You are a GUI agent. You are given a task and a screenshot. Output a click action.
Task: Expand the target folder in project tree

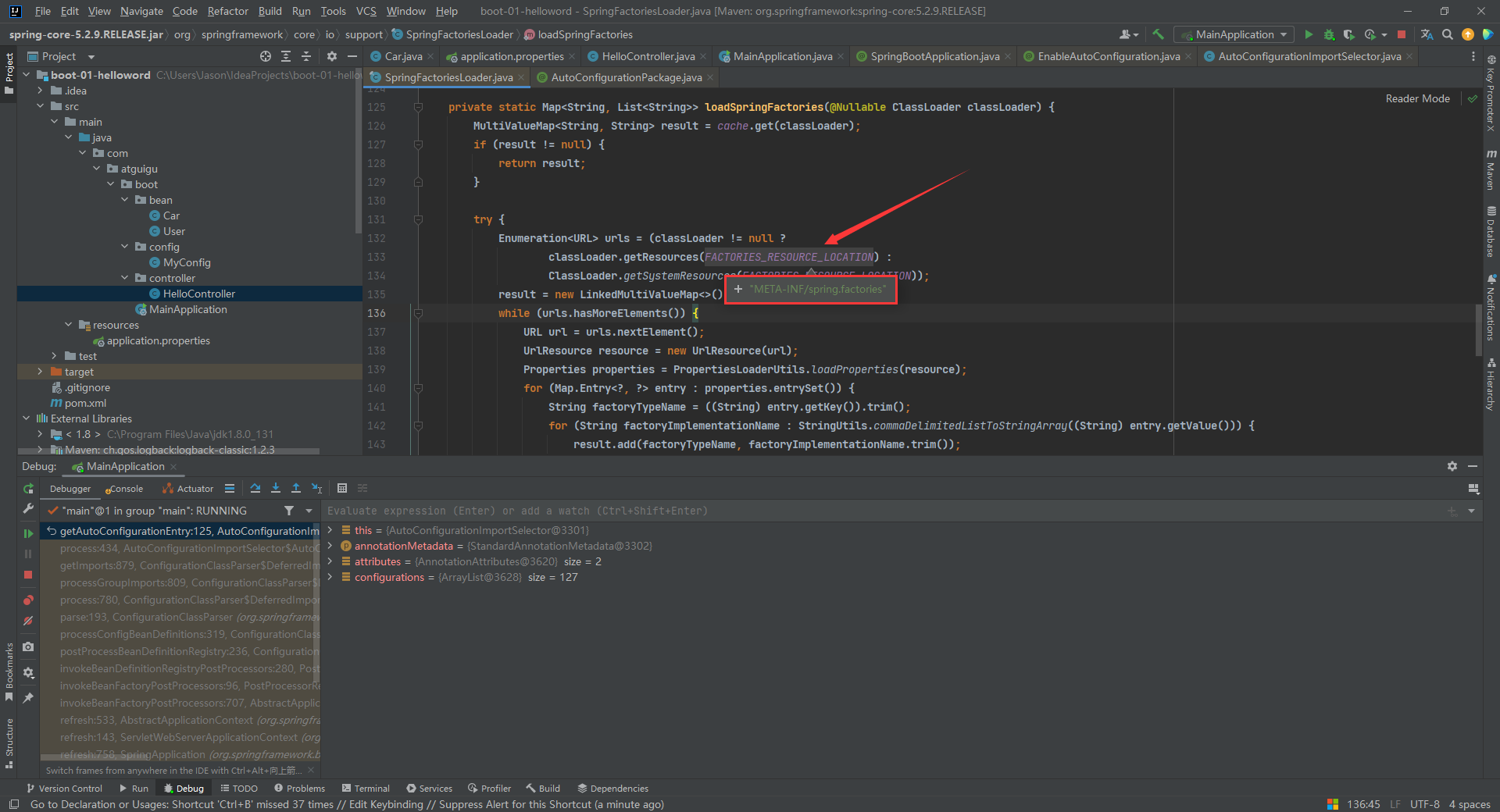tap(41, 372)
